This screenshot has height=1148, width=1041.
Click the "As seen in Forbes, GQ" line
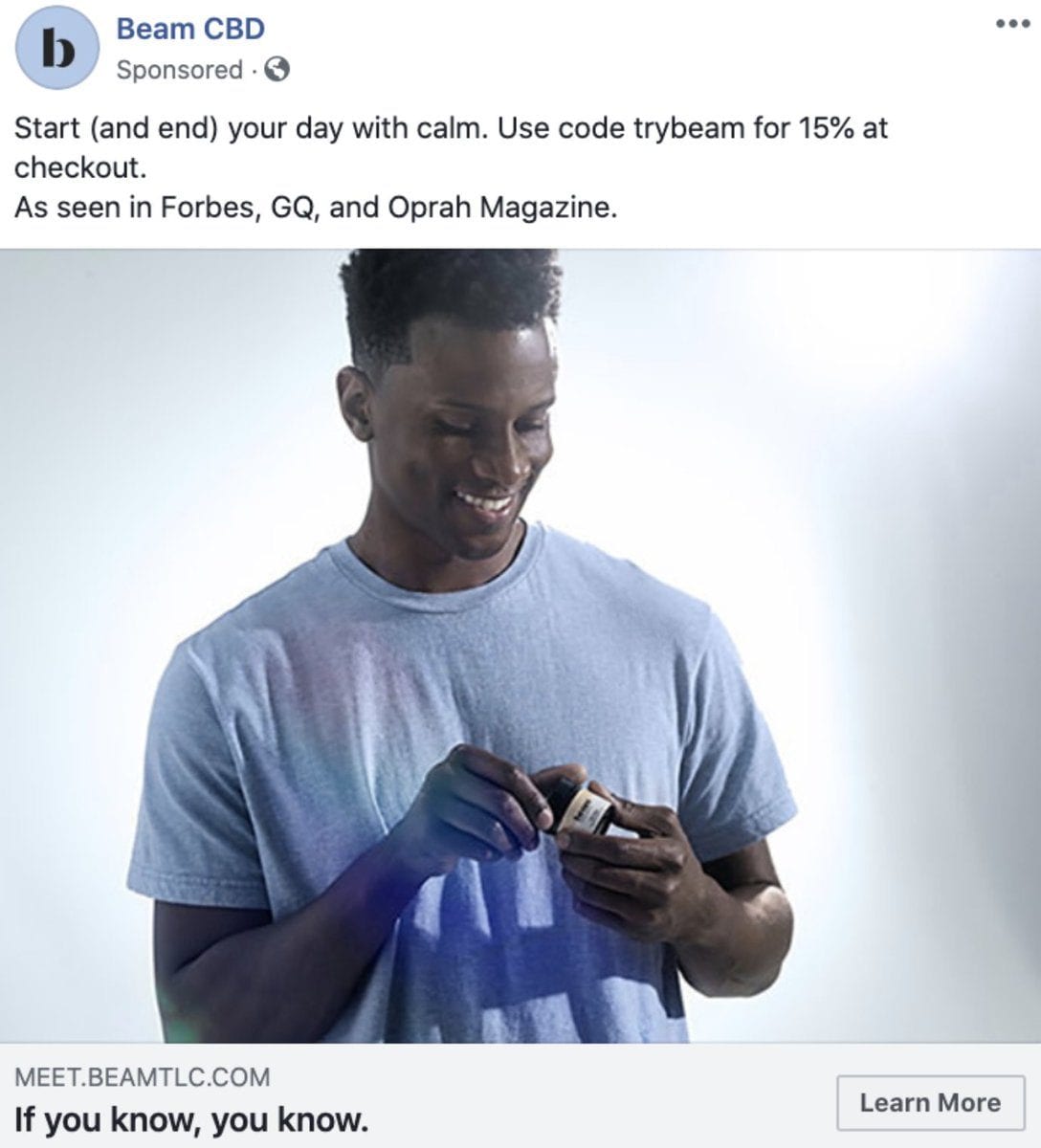point(316,207)
